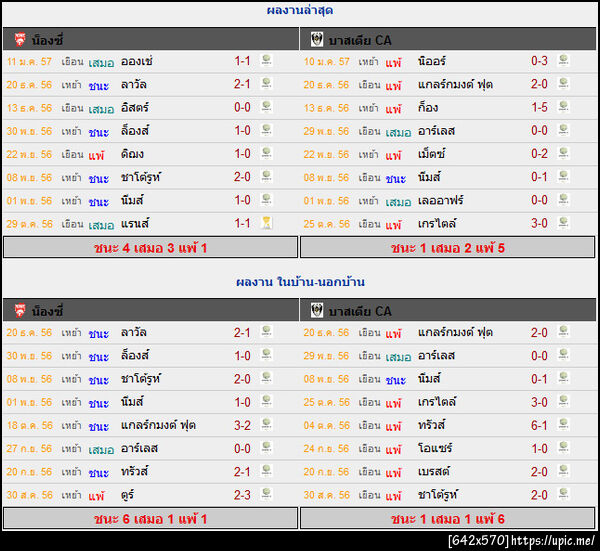The height and width of the screenshot is (551, 600).
Task: Click summary row ชนะ 1 เสมอ 2 แพ้ 5
Action: [448, 248]
